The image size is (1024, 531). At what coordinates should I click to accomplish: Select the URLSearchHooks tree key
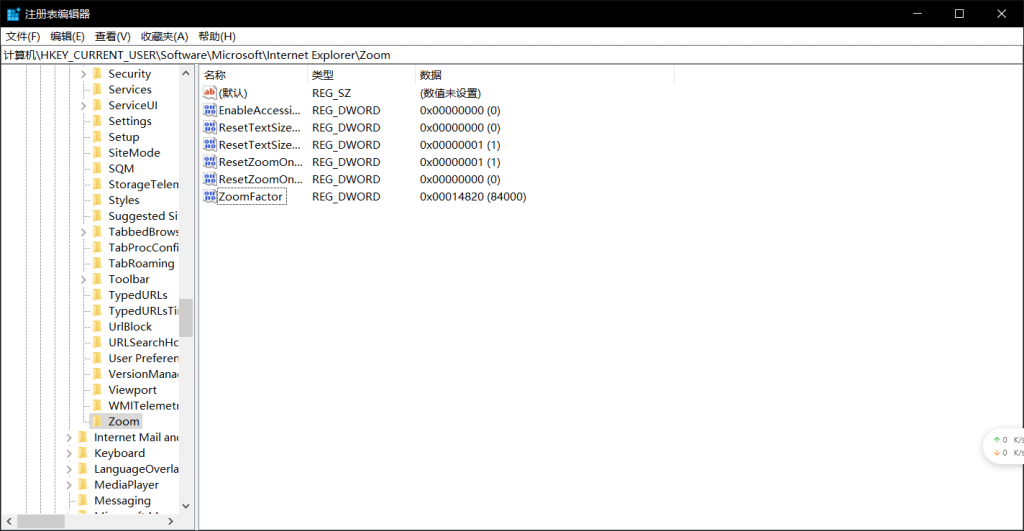click(x=143, y=342)
